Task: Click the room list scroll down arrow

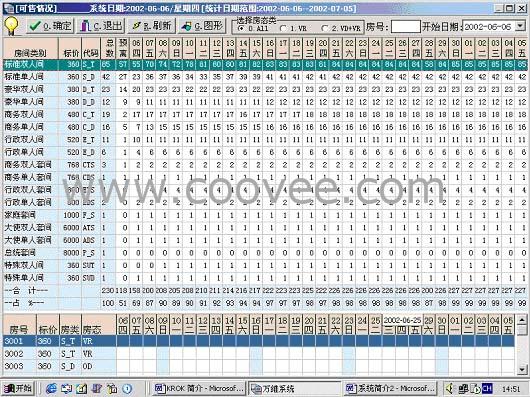Action: click(522, 369)
